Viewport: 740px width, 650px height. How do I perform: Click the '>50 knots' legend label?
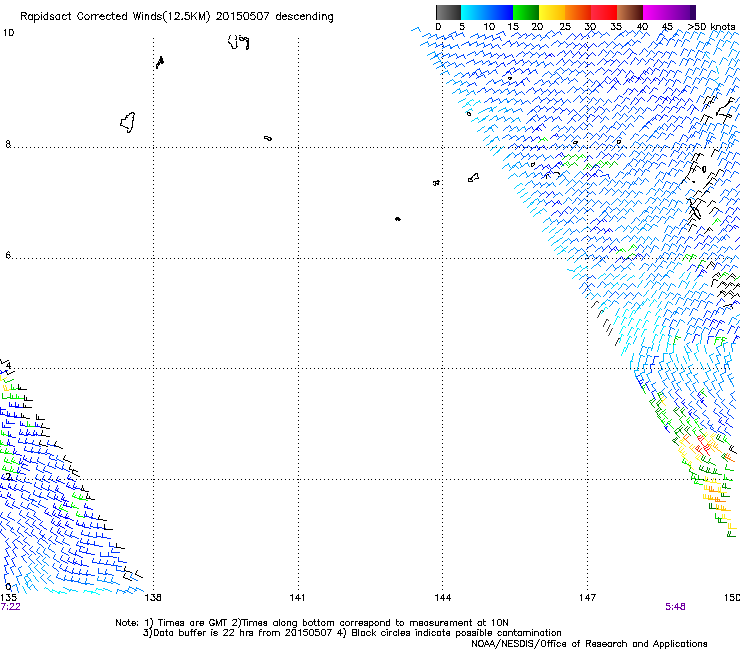click(x=711, y=26)
